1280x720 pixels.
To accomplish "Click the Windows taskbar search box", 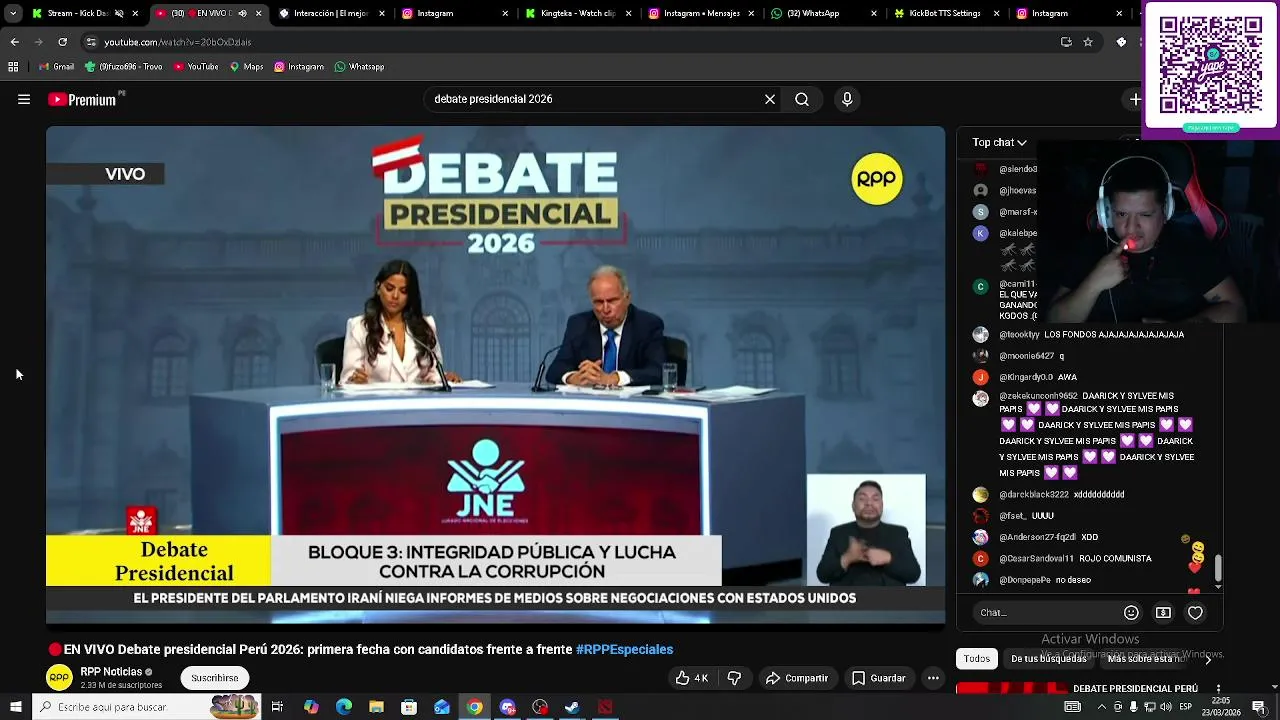I will point(146,707).
